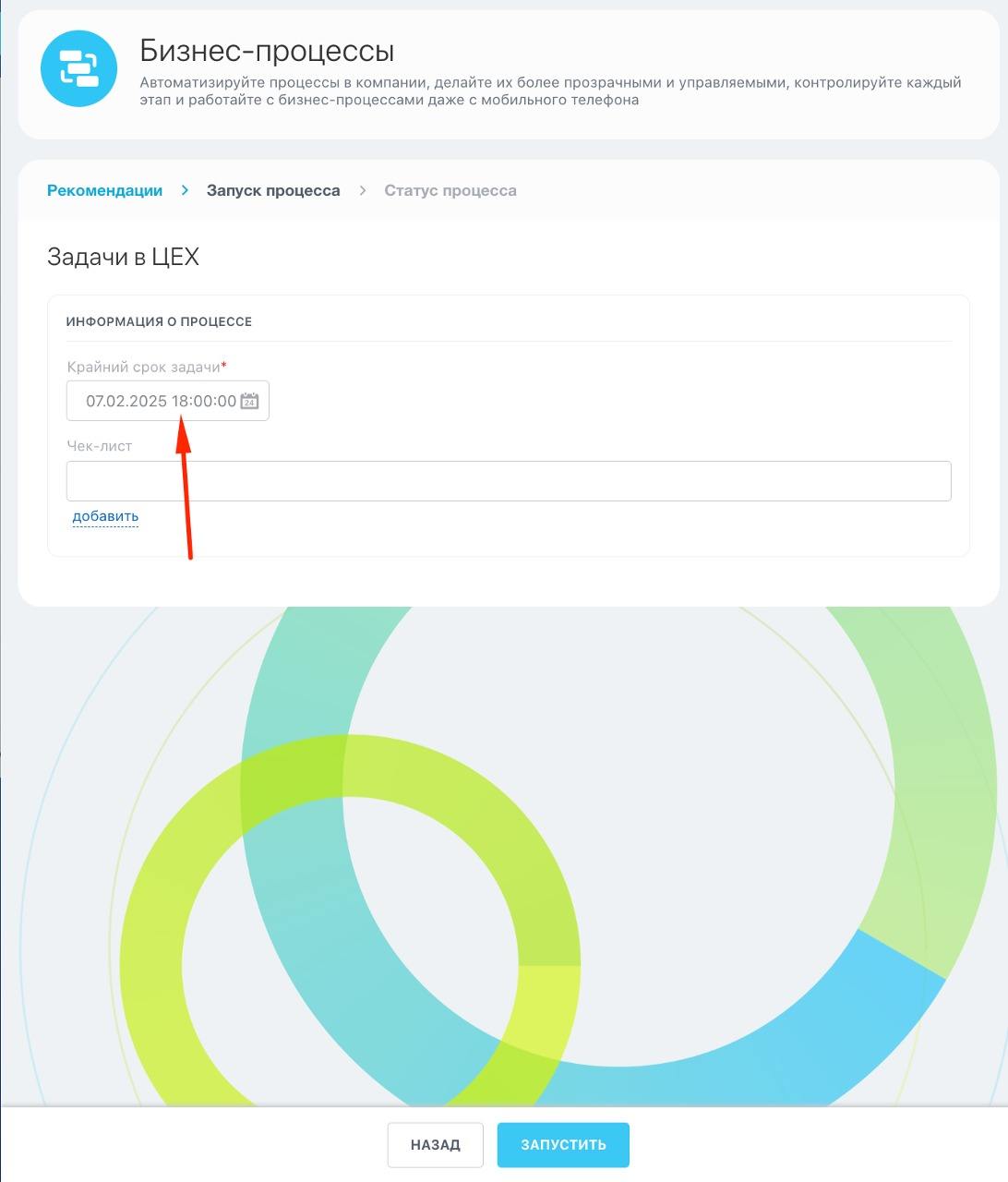
Task: Click the Чек-лист field label
Action: [x=100, y=446]
